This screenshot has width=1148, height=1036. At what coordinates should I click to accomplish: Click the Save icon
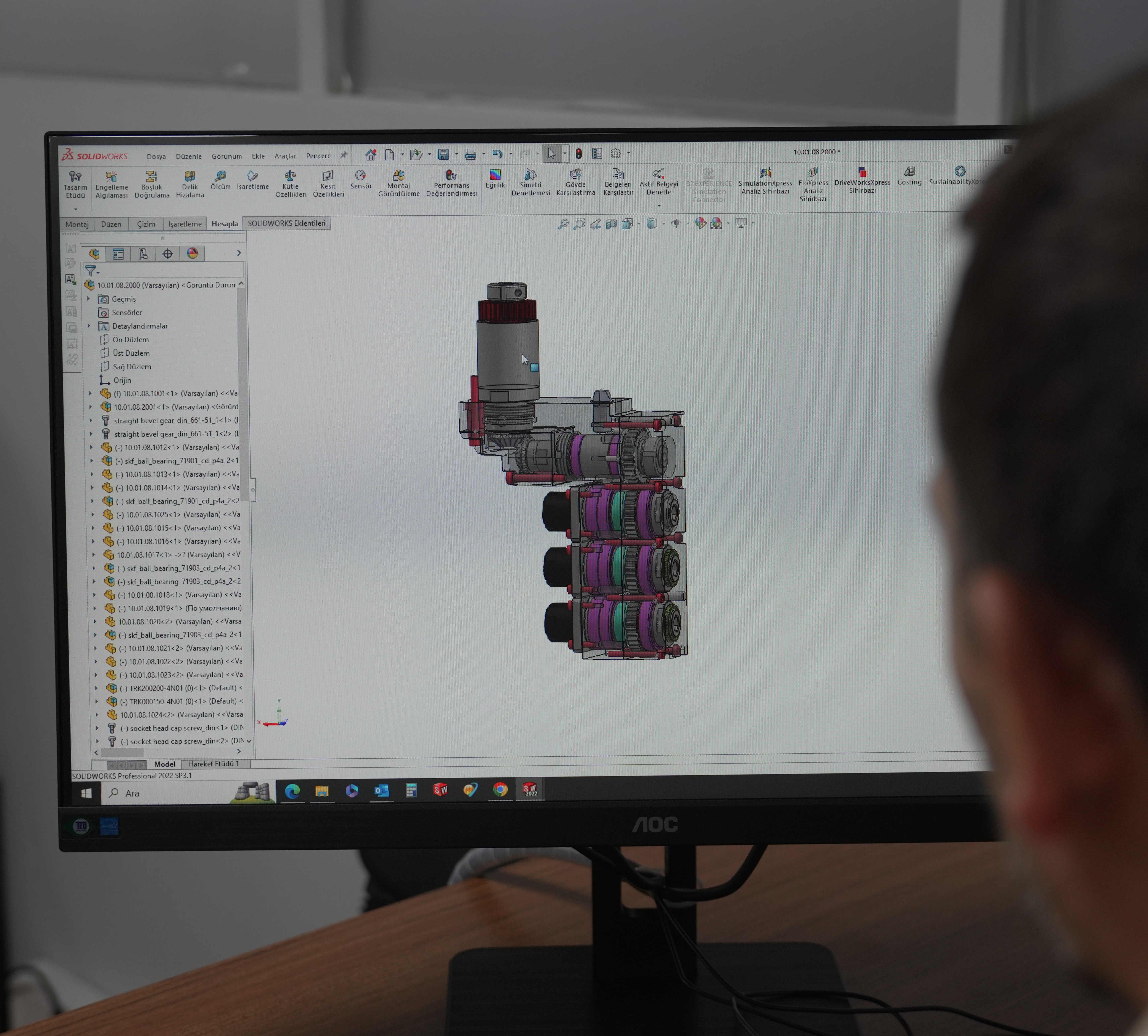(443, 154)
